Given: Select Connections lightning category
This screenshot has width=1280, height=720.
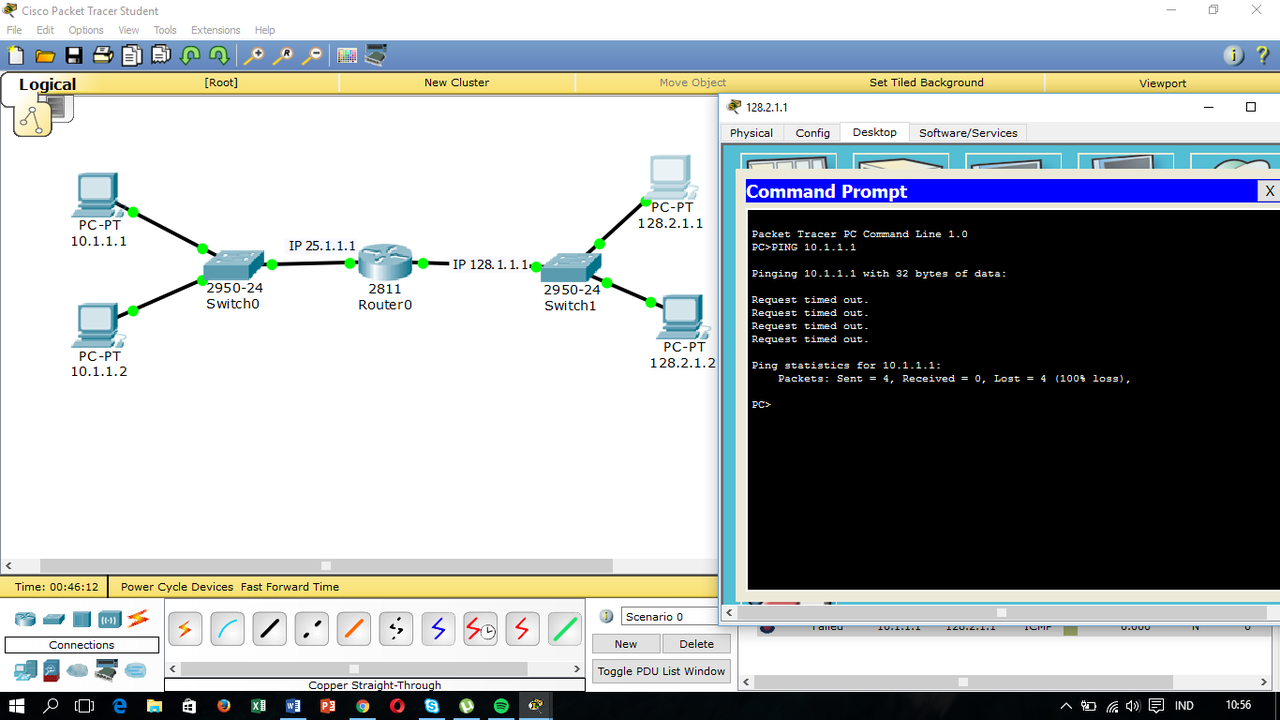Looking at the screenshot, I should point(138,619).
